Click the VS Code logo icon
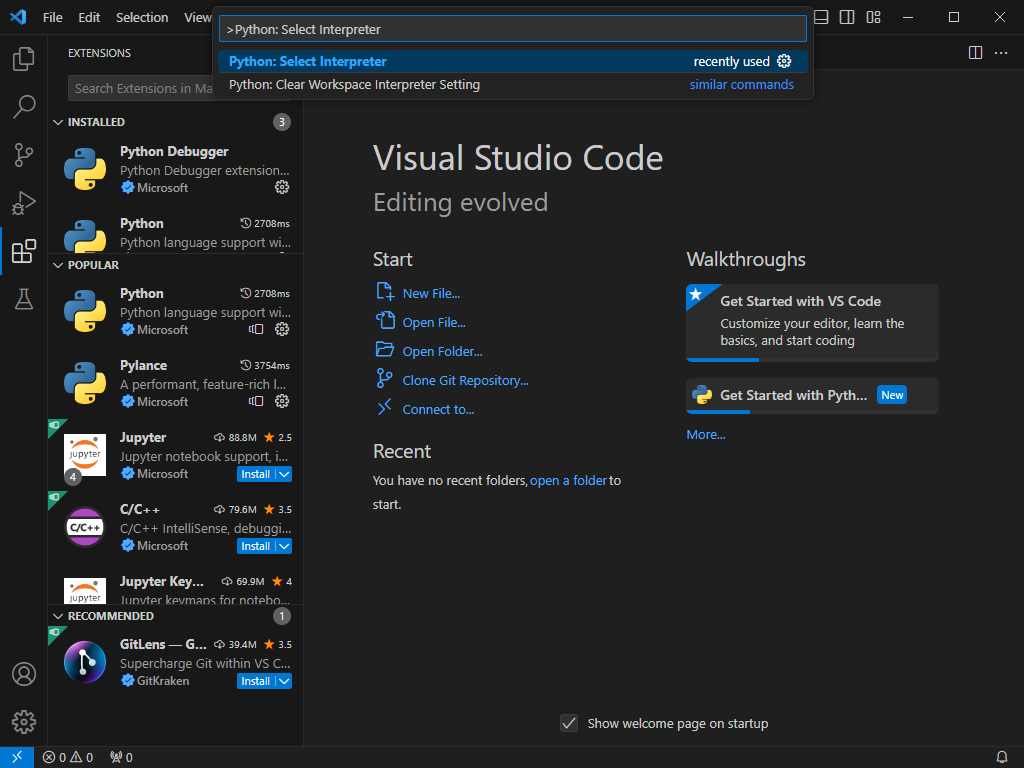1024x768 pixels. [18, 18]
